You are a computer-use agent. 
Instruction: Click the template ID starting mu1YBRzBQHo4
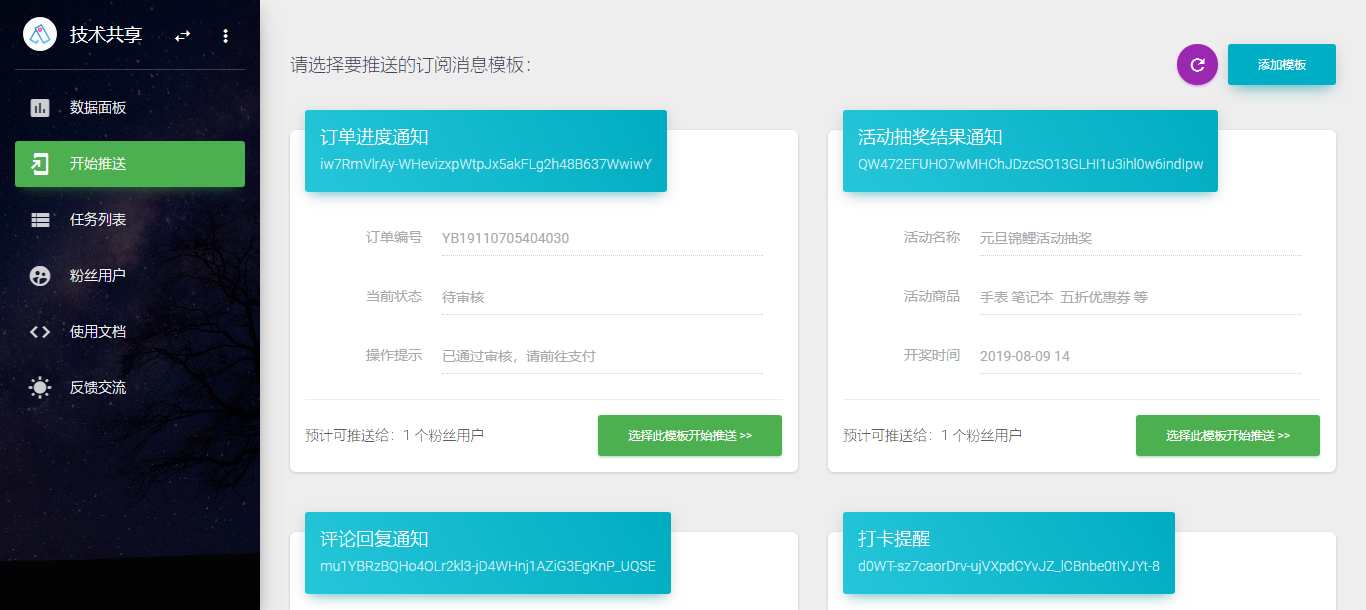[x=488, y=566]
